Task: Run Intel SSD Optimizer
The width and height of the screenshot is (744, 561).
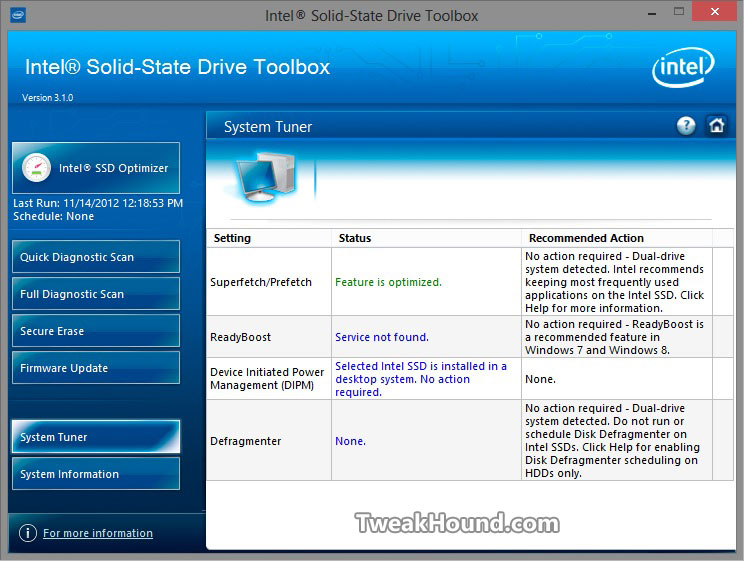Action: pyautogui.click(x=96, y=168)
